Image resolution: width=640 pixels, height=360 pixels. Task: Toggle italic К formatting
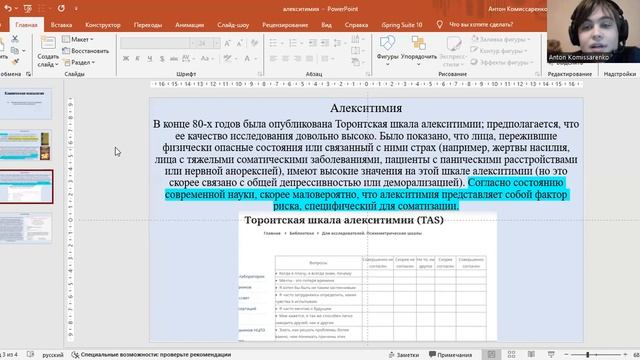[x=138, y=59]
